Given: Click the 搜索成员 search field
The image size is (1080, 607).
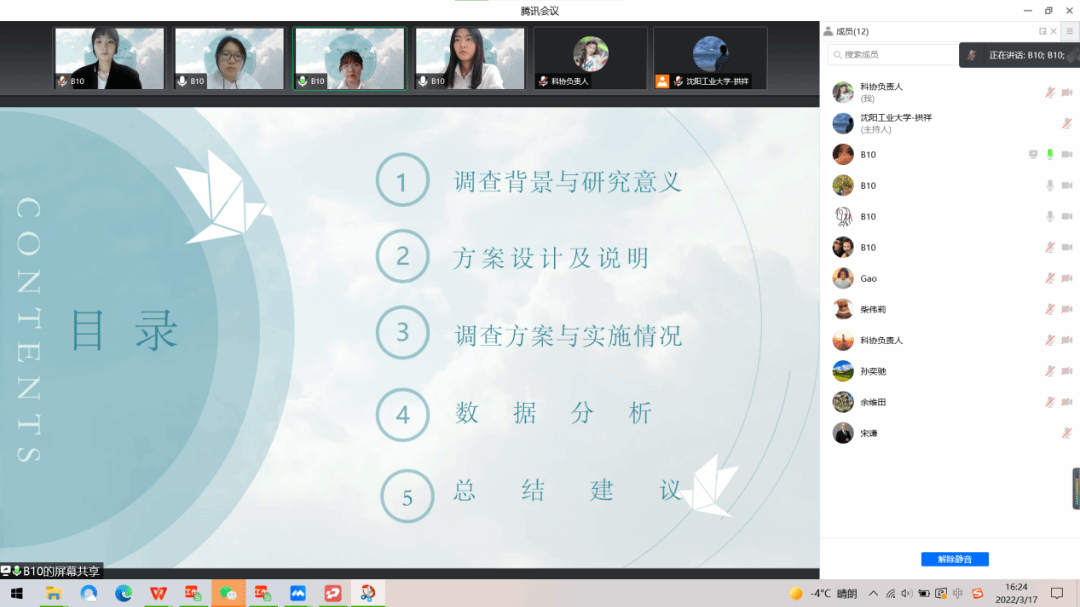Looking at the screenshot, I should point(893,54).
